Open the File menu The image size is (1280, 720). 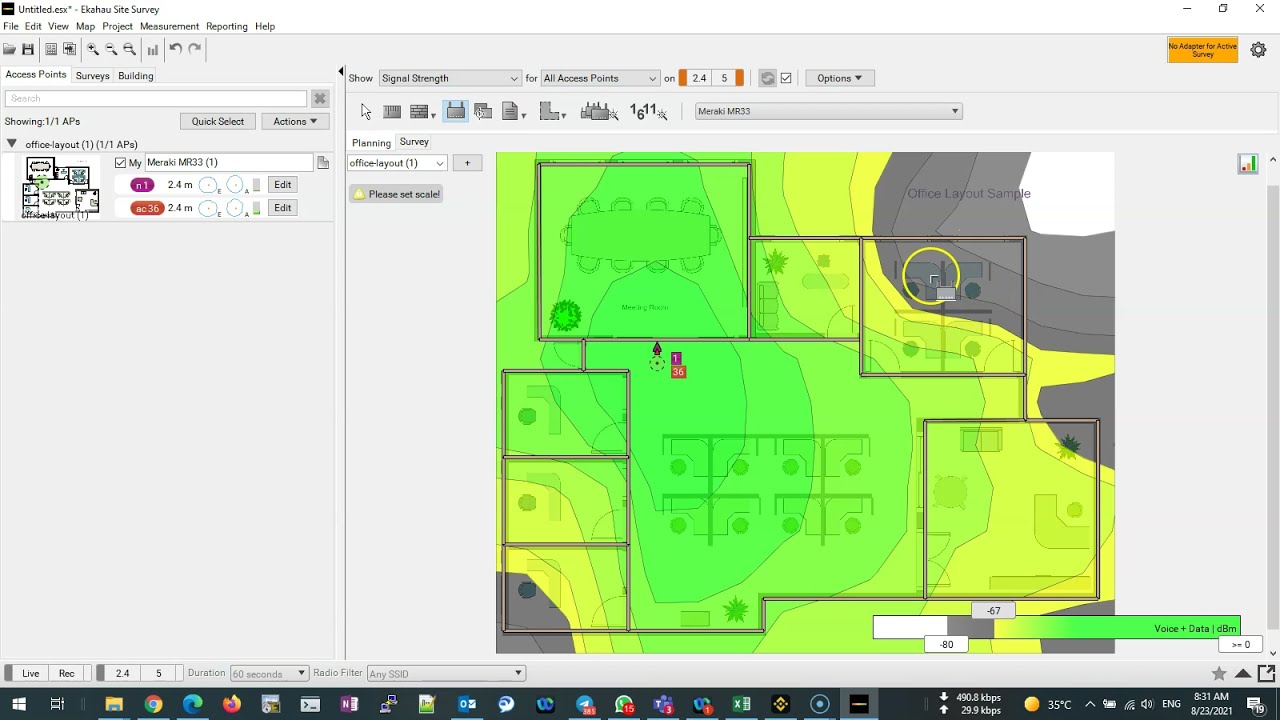click(x=11, y=26)
